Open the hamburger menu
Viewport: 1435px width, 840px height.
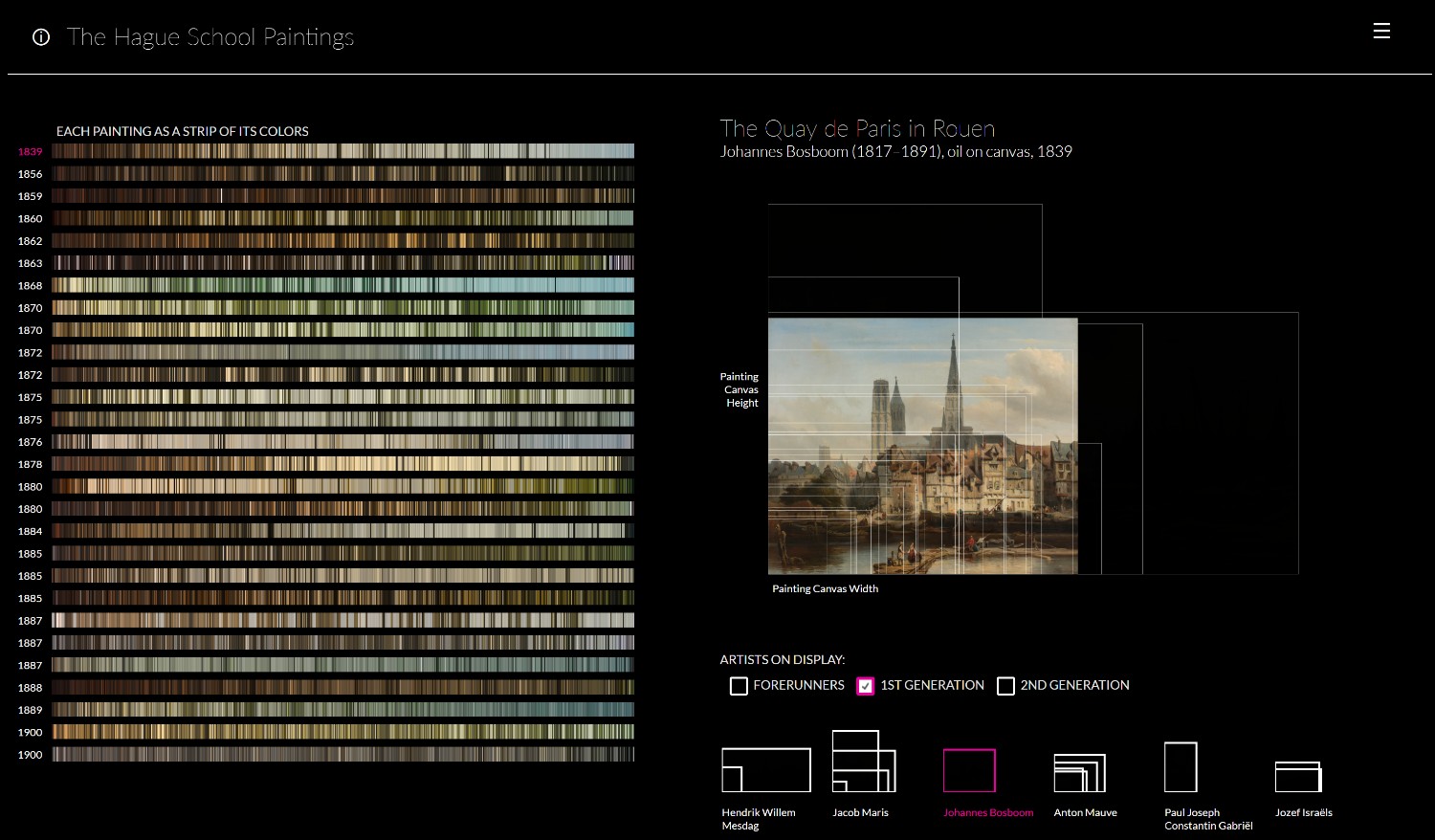pyautogui.click(x=1381, y=32)
